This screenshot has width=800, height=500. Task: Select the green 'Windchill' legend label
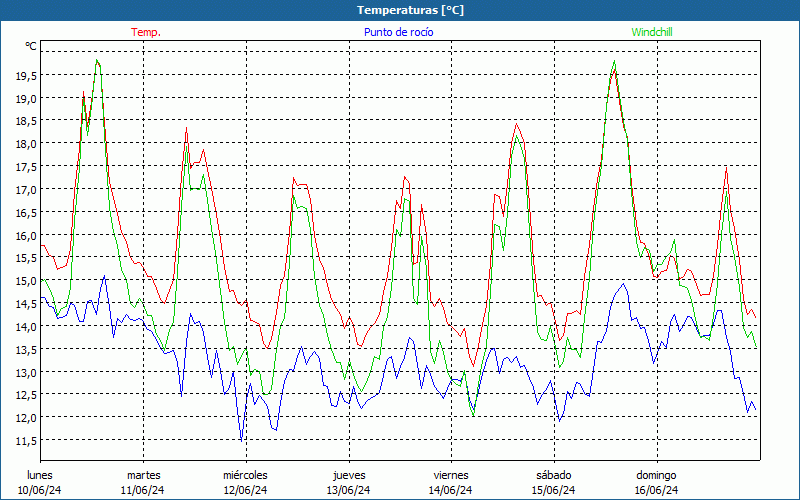652,32
